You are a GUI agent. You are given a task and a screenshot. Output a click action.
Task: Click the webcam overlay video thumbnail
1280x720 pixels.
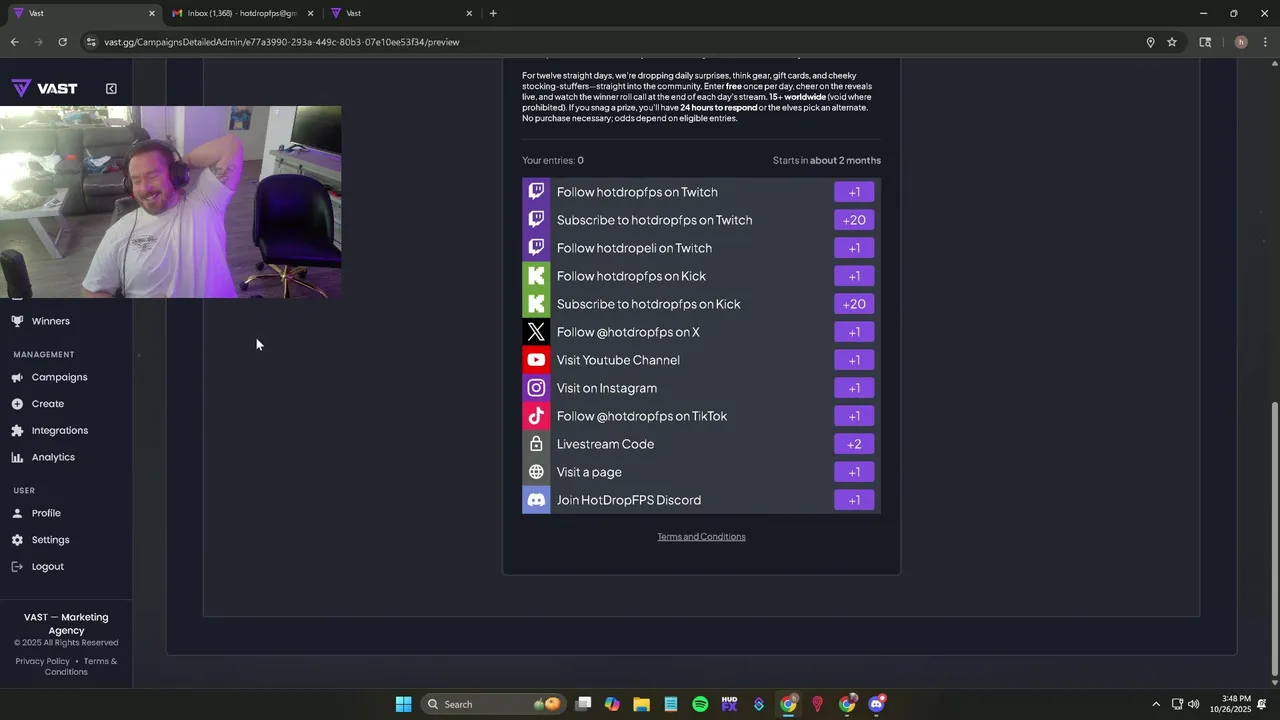pos(170,202)
